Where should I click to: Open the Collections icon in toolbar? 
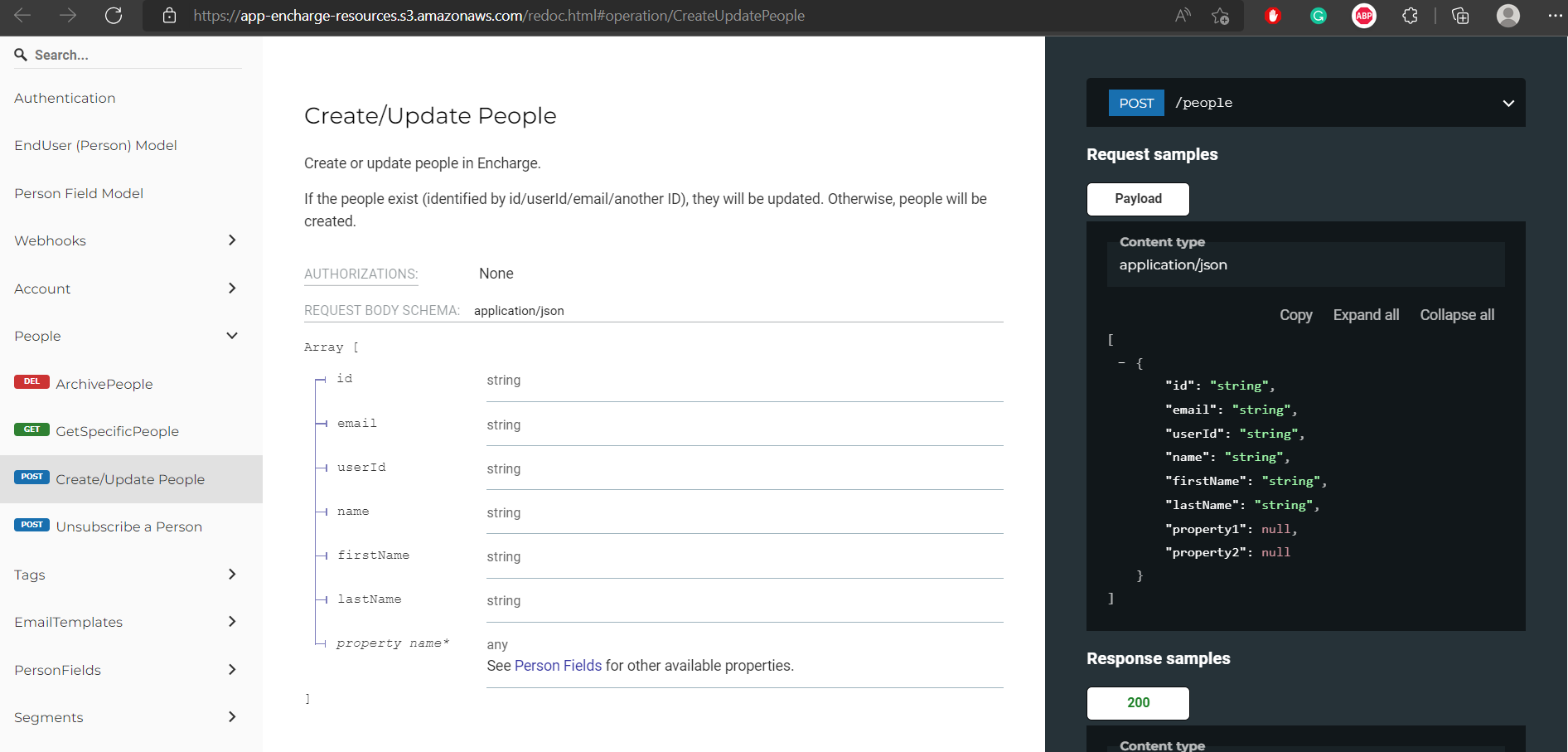tap(1460, 16)
